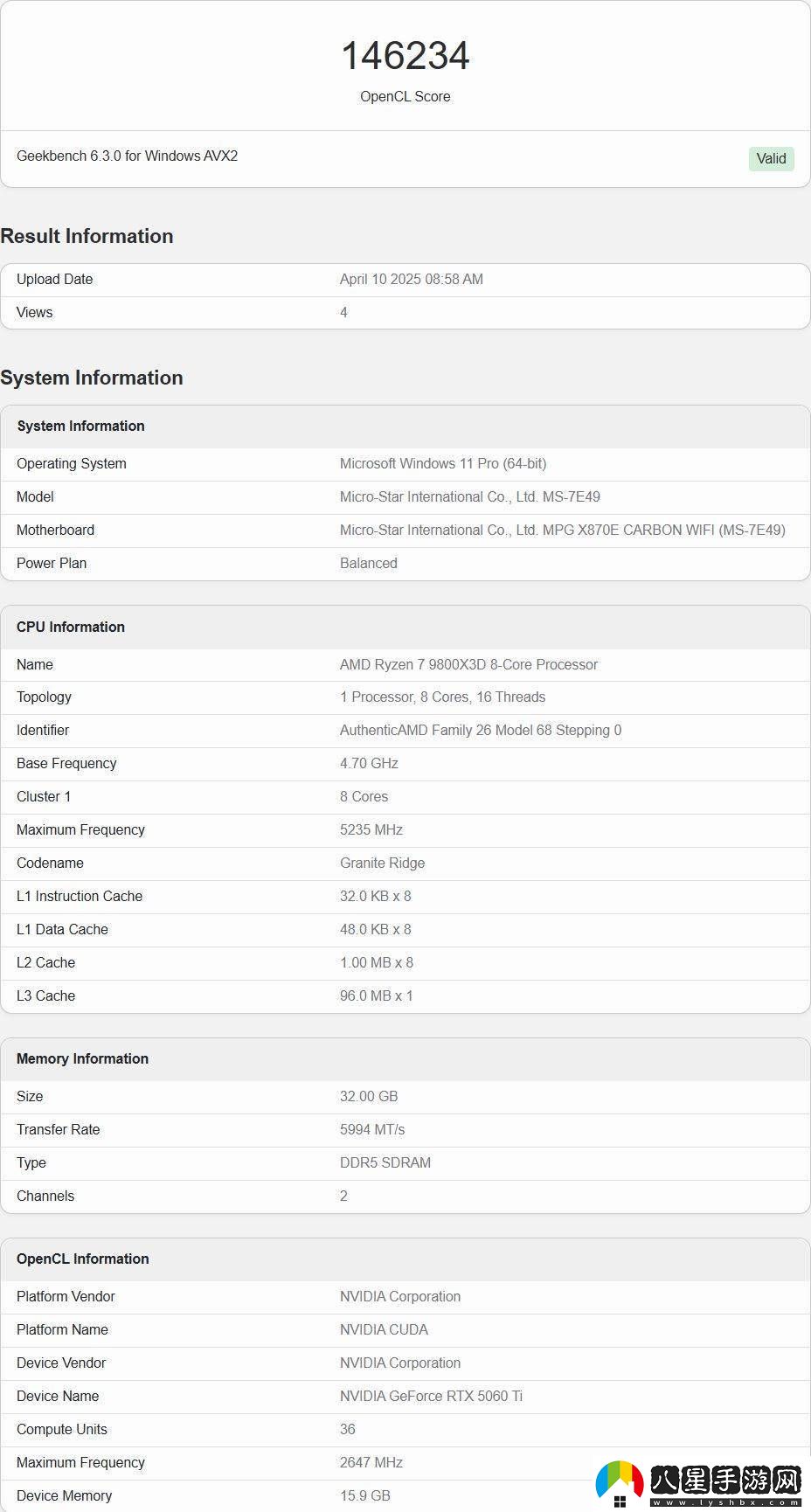
Task: Click the 146234 OpenCL score number
Action: 405,56
